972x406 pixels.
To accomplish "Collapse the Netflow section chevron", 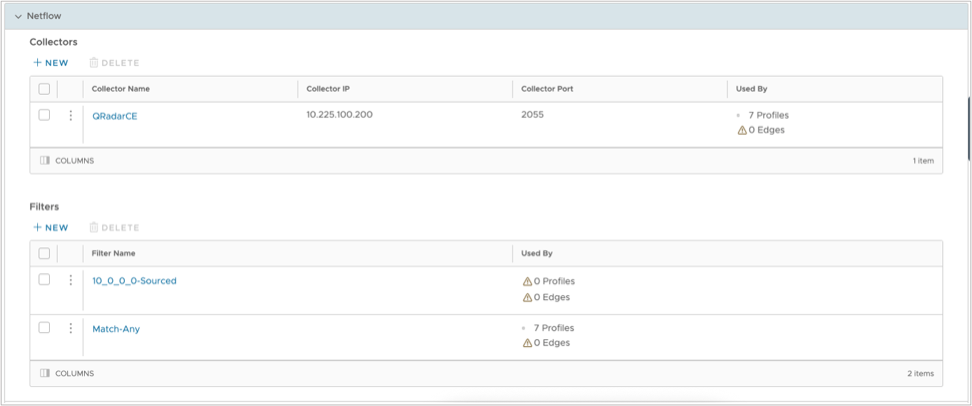I will [18, 16].
